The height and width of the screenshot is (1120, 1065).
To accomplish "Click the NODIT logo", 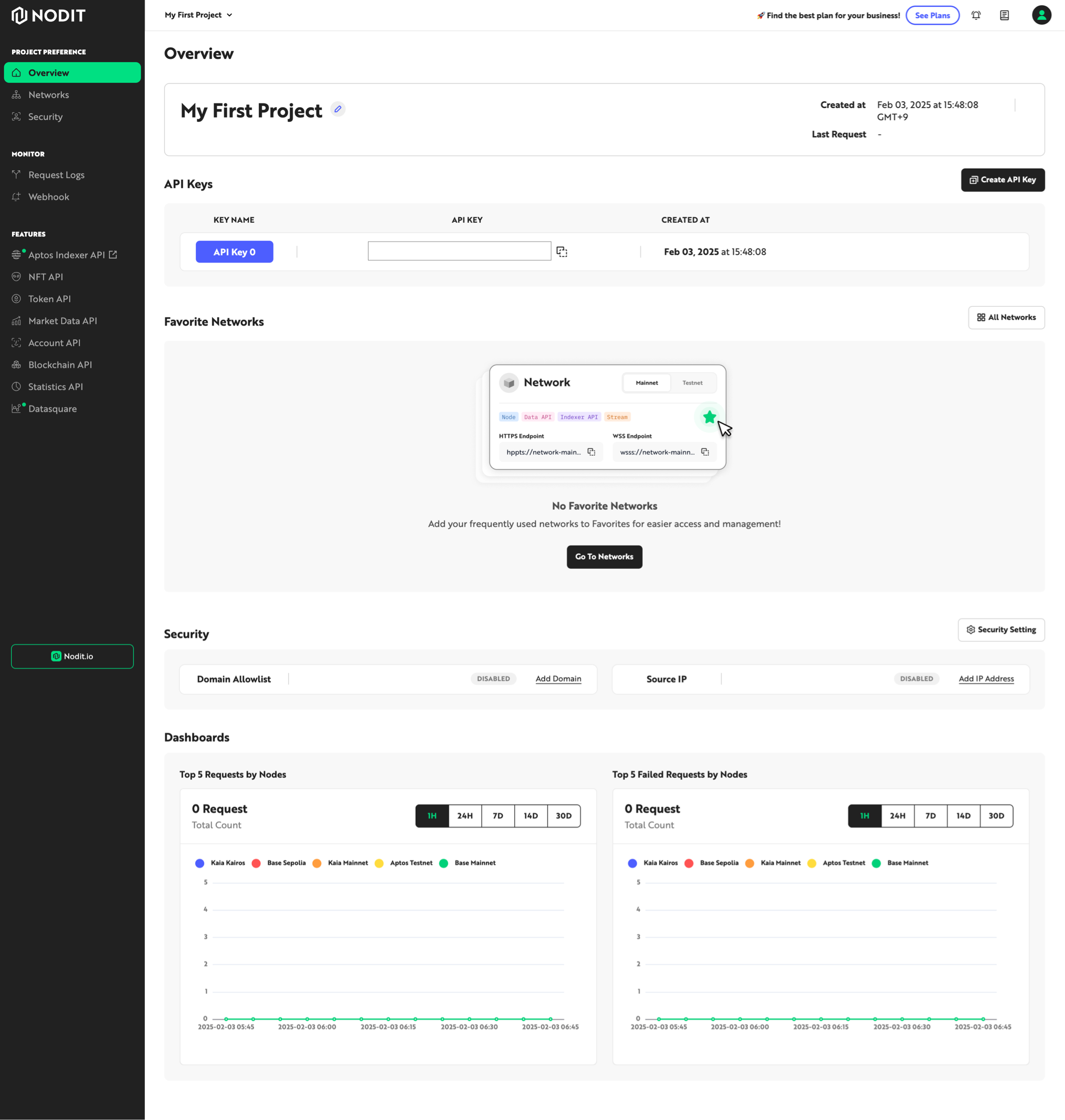I will (x=48, y=15).
